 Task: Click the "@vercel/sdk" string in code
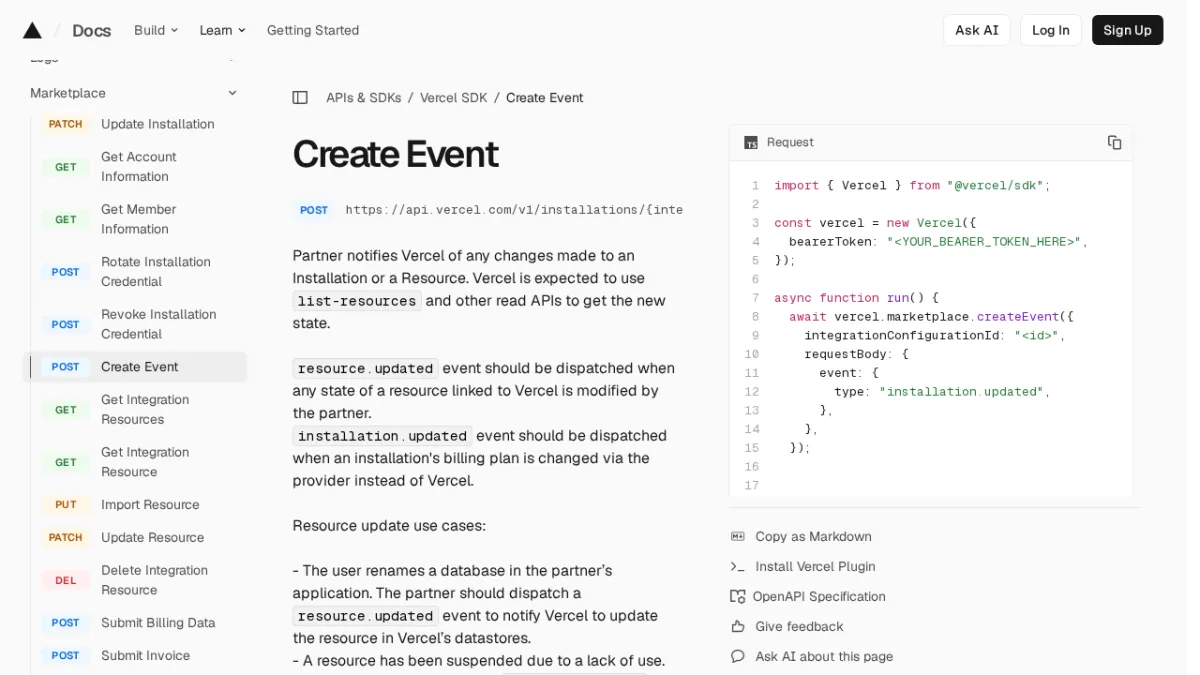(995, 186)
